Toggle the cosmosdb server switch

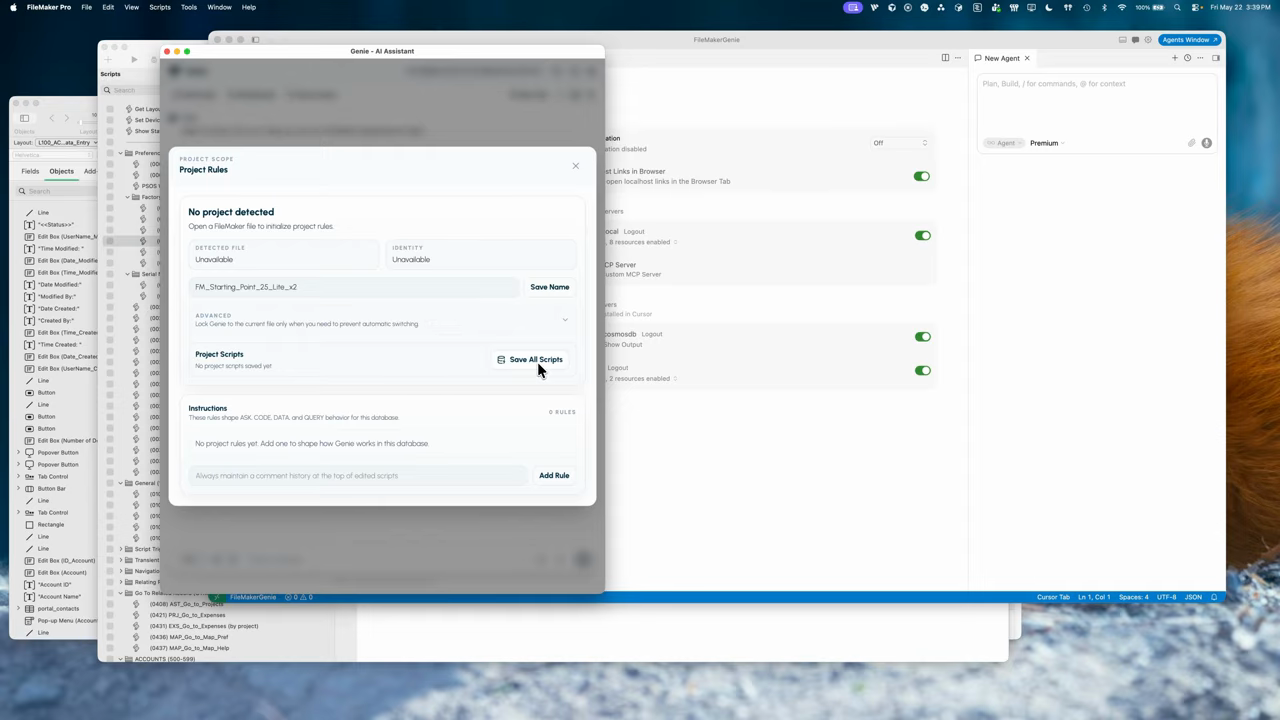pos(922,337)
